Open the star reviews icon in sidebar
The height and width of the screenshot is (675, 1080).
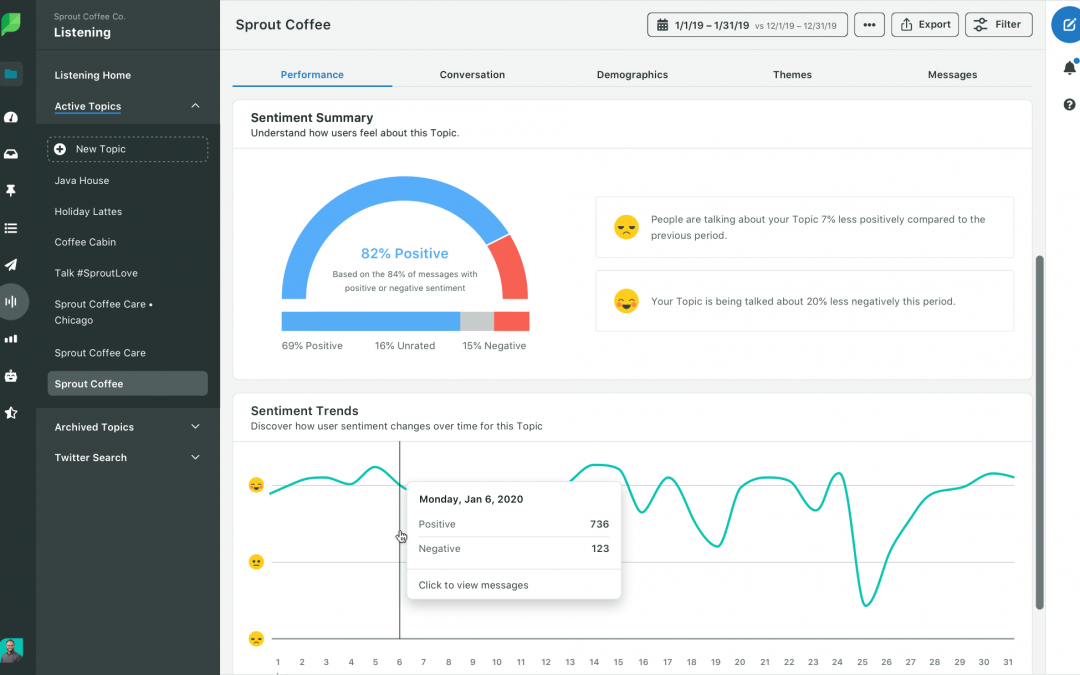[11, 413]
